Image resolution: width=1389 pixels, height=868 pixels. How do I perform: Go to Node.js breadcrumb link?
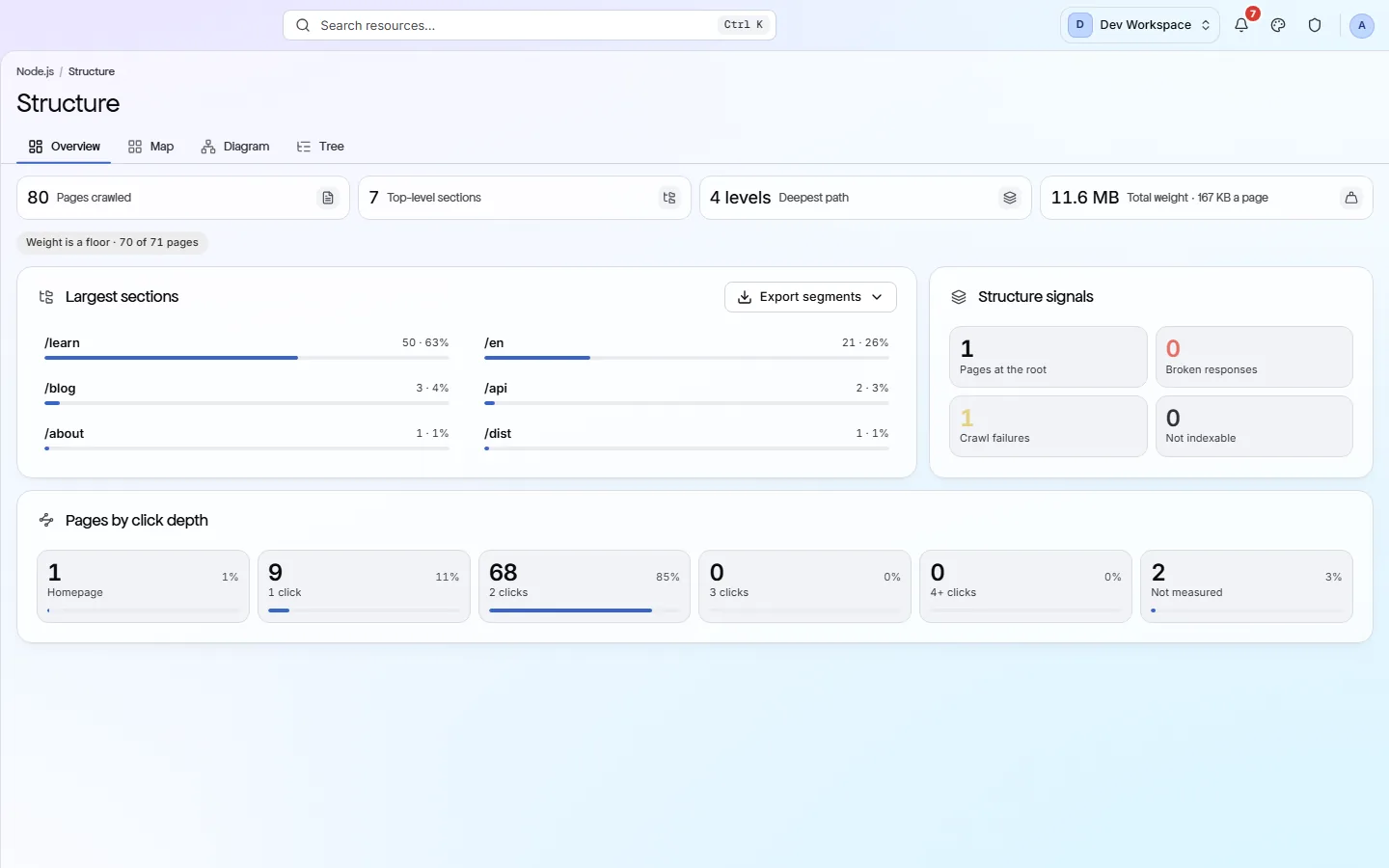(35, 71)
